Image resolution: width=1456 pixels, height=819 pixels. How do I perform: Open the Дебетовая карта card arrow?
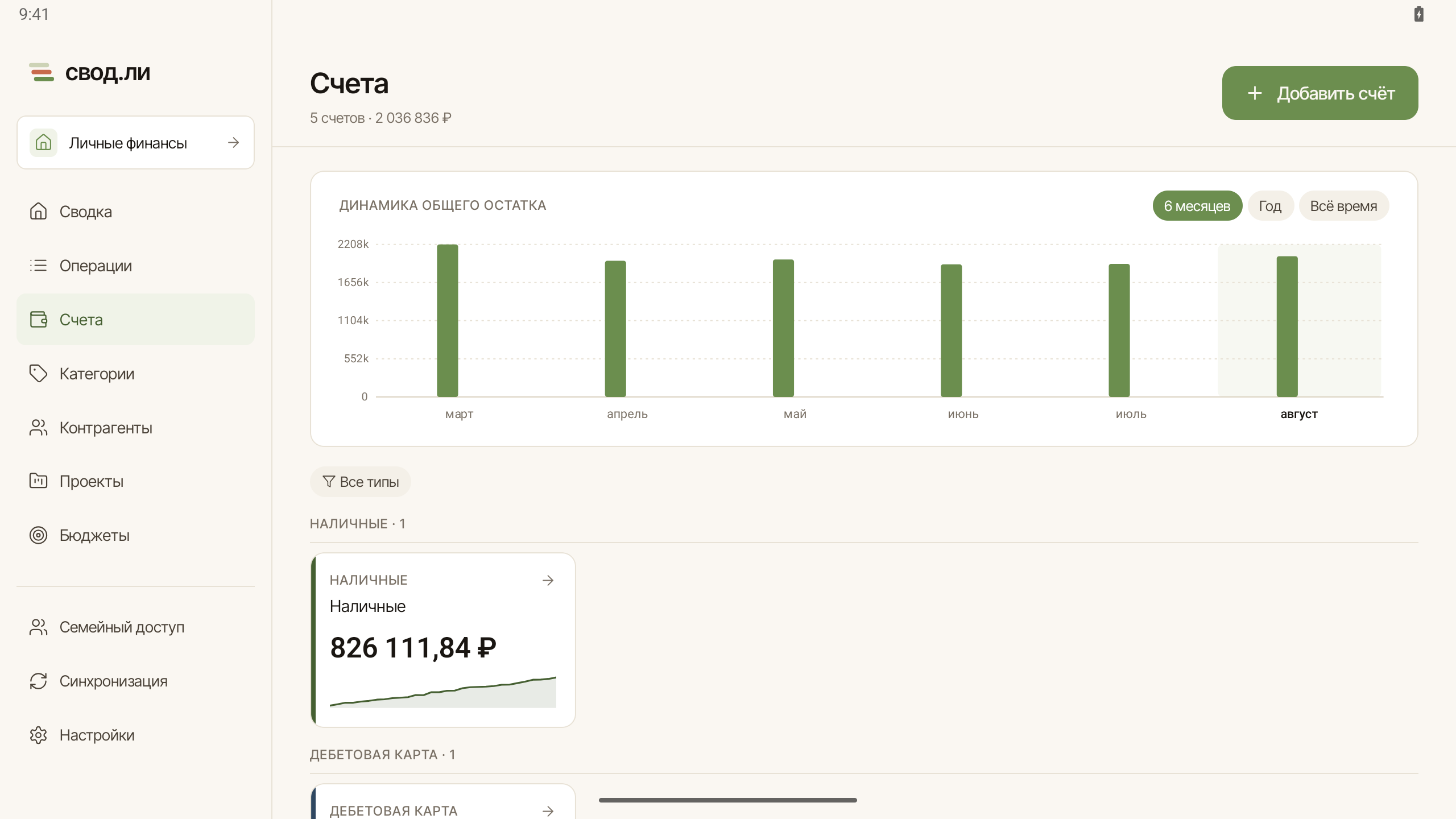pos(548,811)
